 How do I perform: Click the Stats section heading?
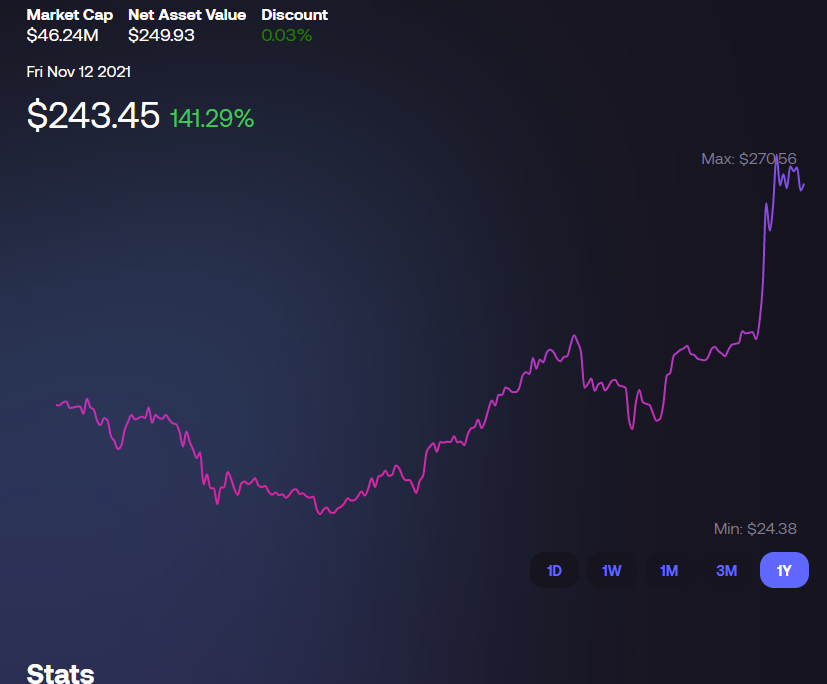60,672
